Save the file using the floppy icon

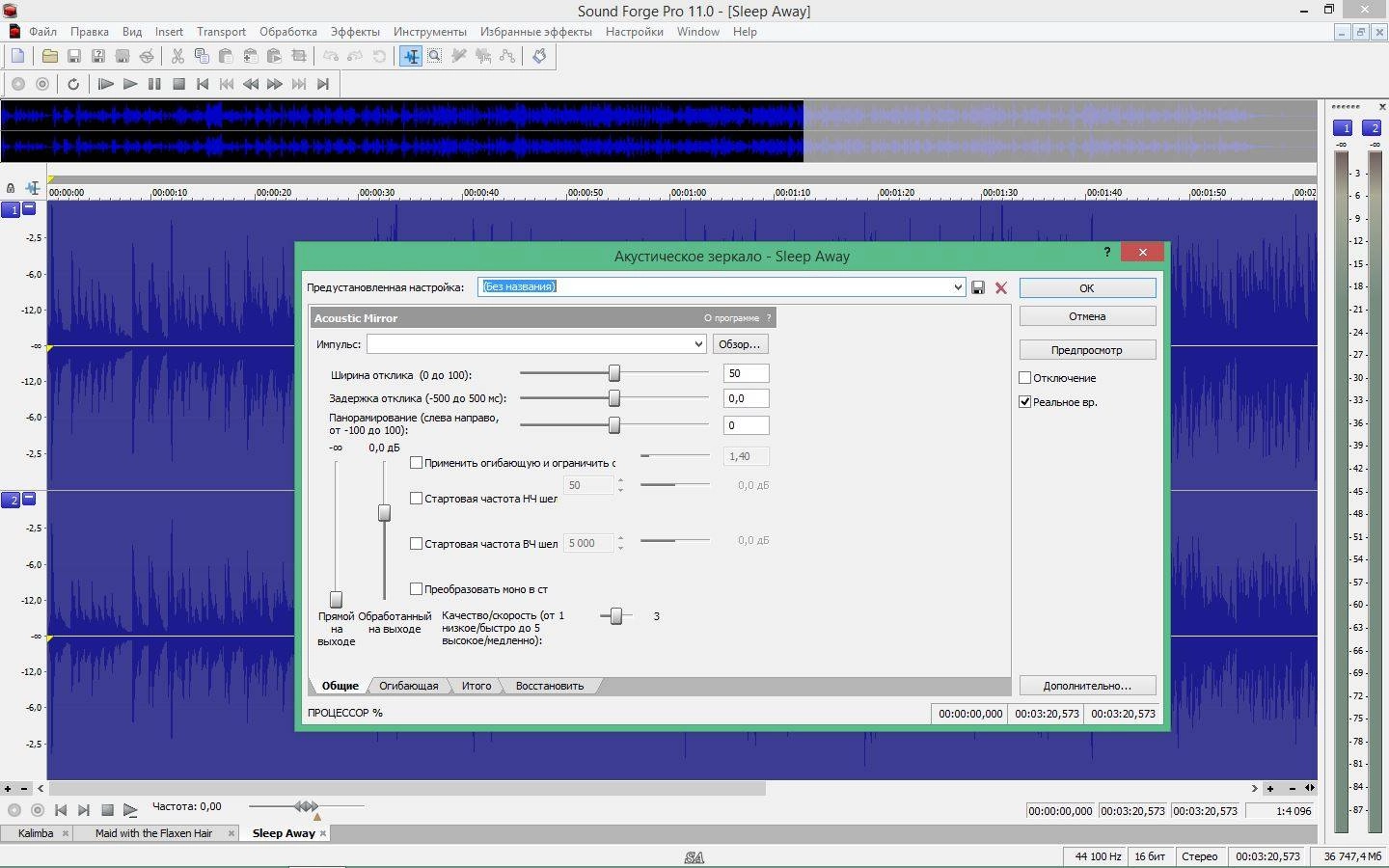(73, 56)
